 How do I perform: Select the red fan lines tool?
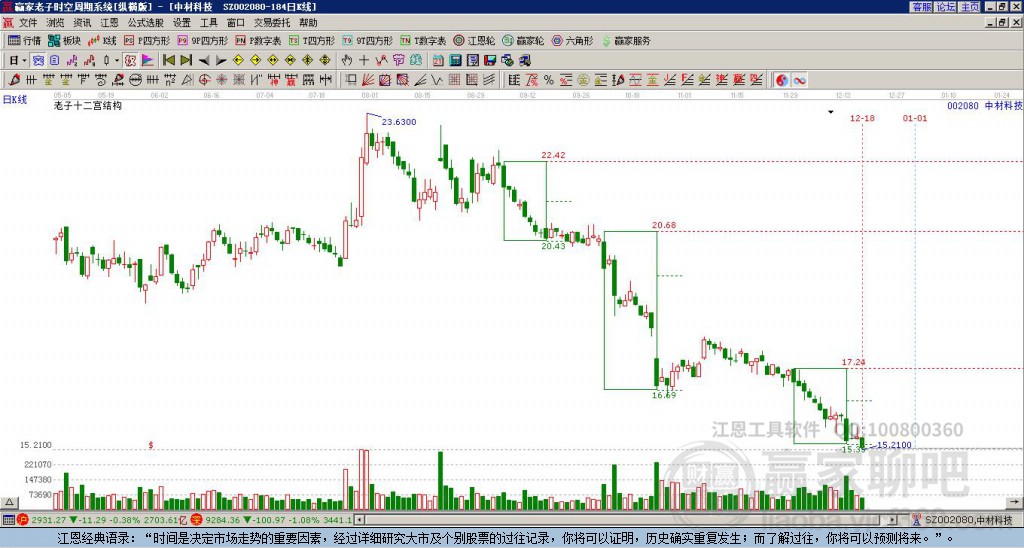[x=368, y=80]
